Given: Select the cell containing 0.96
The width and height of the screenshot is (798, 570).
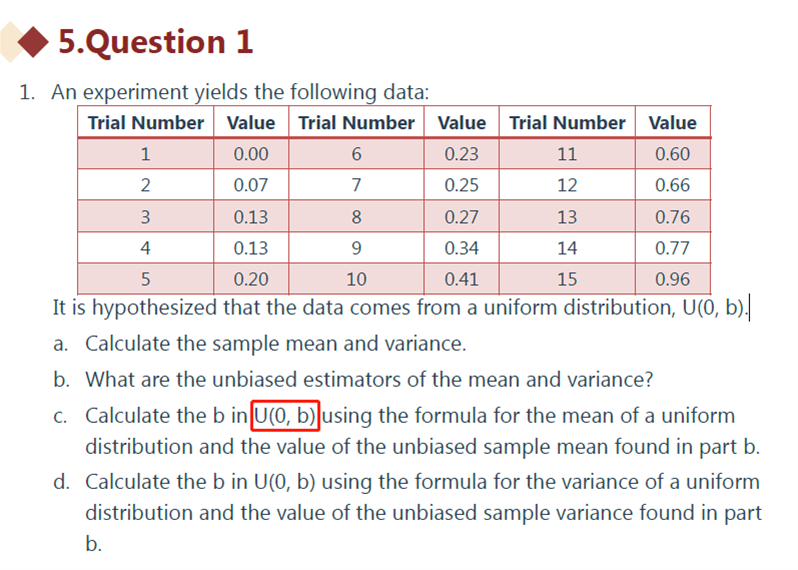Looking at the screenshot, I should (672, 279).
